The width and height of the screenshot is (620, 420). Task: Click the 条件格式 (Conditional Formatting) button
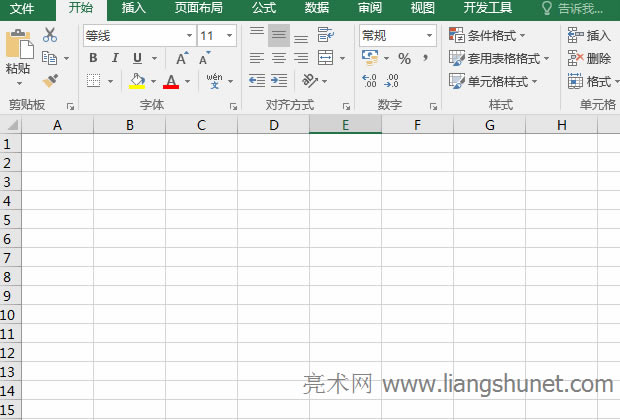(x=487, y=35)
